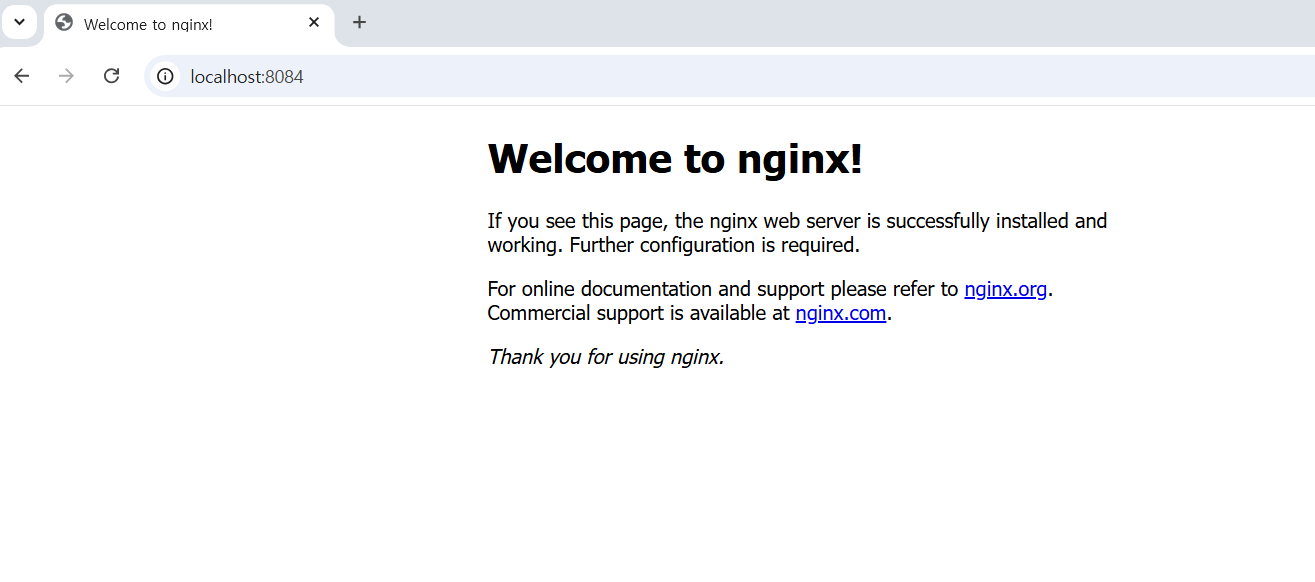View site information icon in address bar
Screen dimensions: 1315x582
click(165, 76)
